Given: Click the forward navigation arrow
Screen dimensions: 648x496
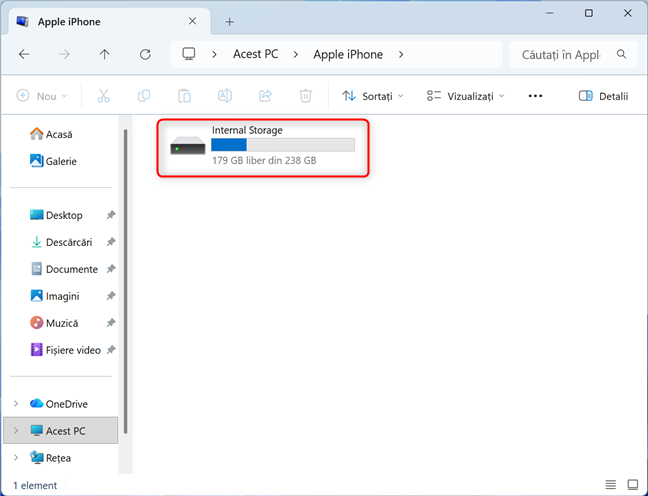Looking at the screenshot, I should click(64, 54).
